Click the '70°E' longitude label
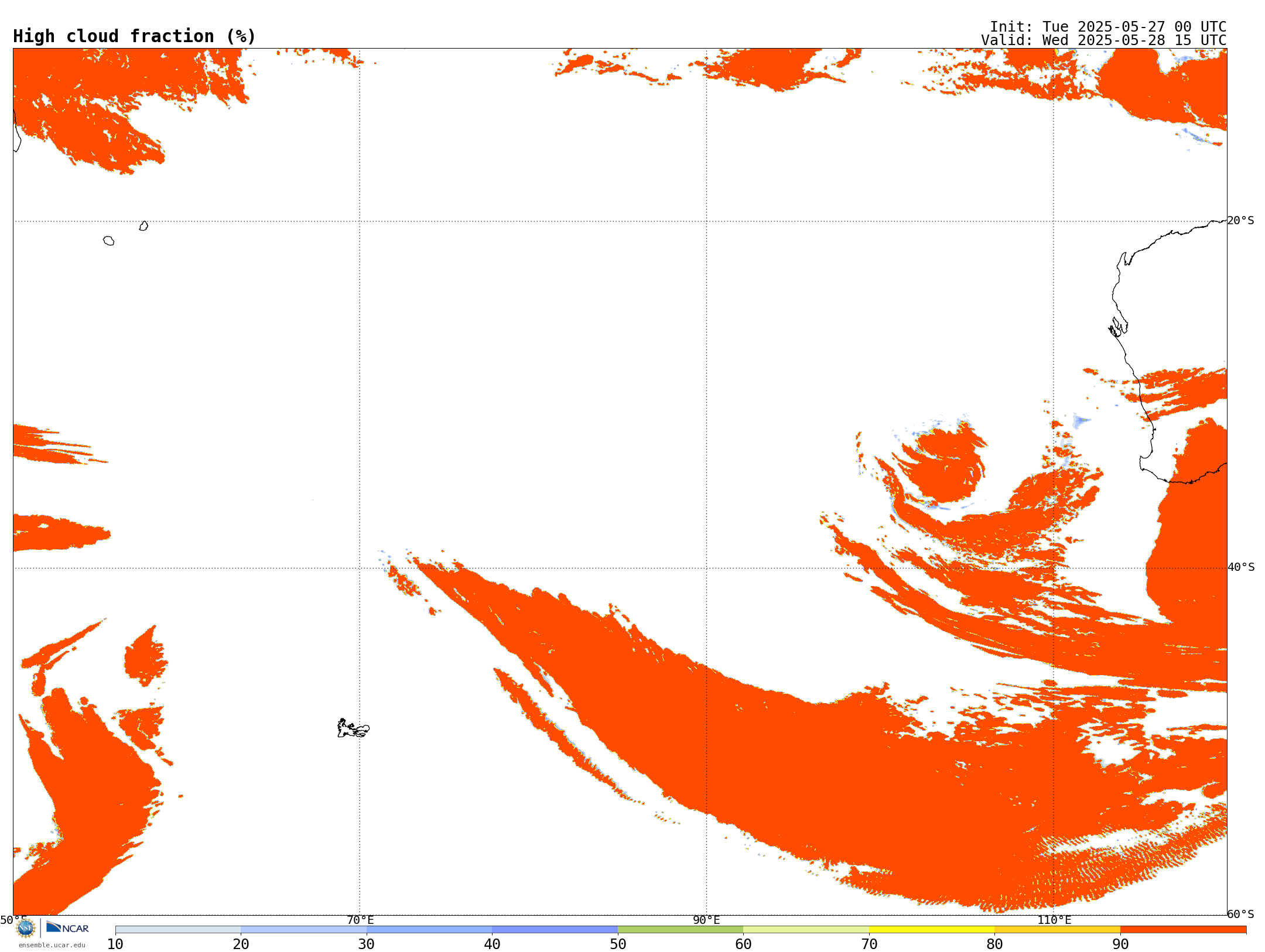 [360, 920]
